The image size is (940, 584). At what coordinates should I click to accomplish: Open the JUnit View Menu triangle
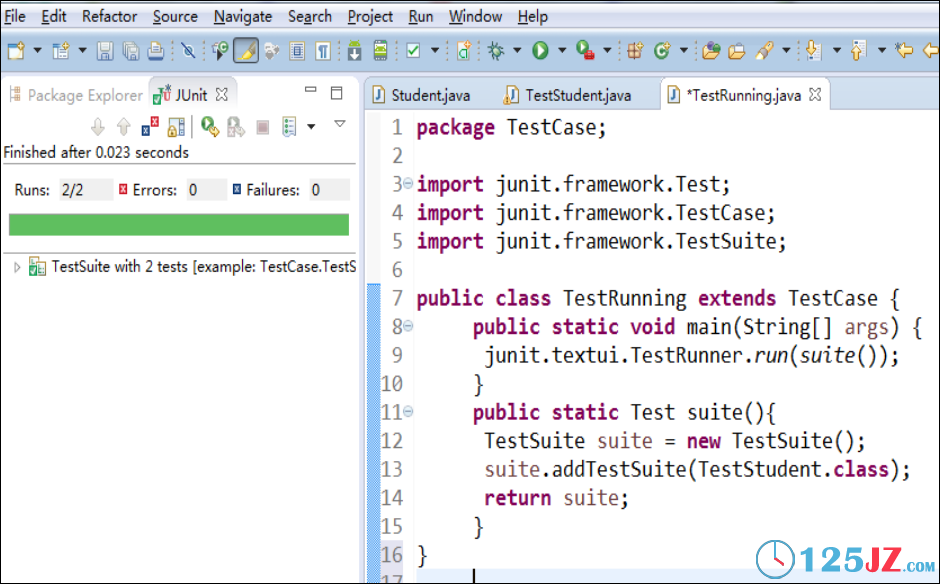tap(340, 124)
